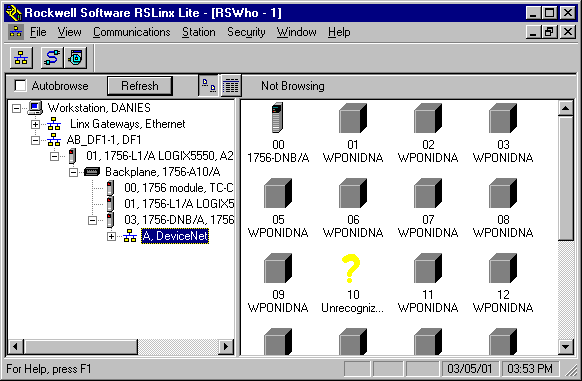
Task: Select 01, 1756-L1/A LOGIX5550 tree item
Action: pos(160,156)
